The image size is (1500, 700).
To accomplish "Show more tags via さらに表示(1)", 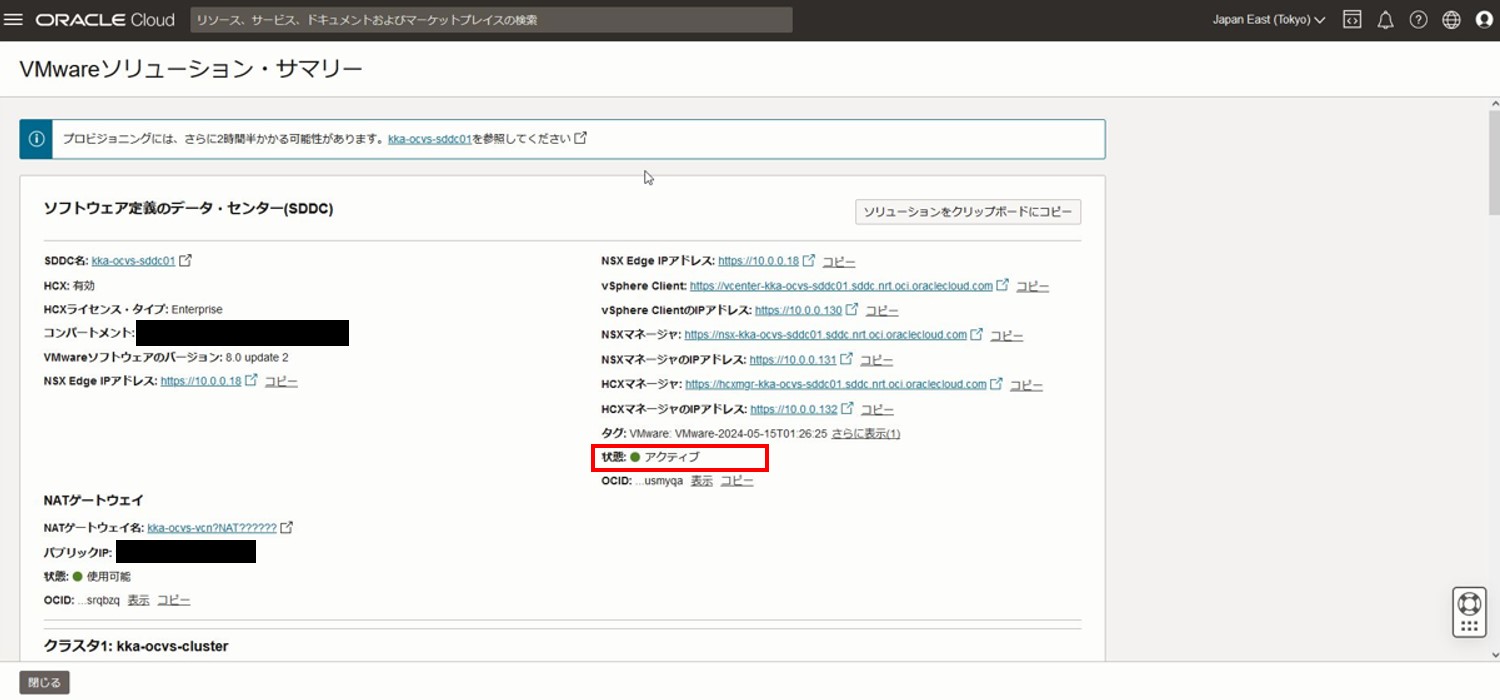I will 866,434.
